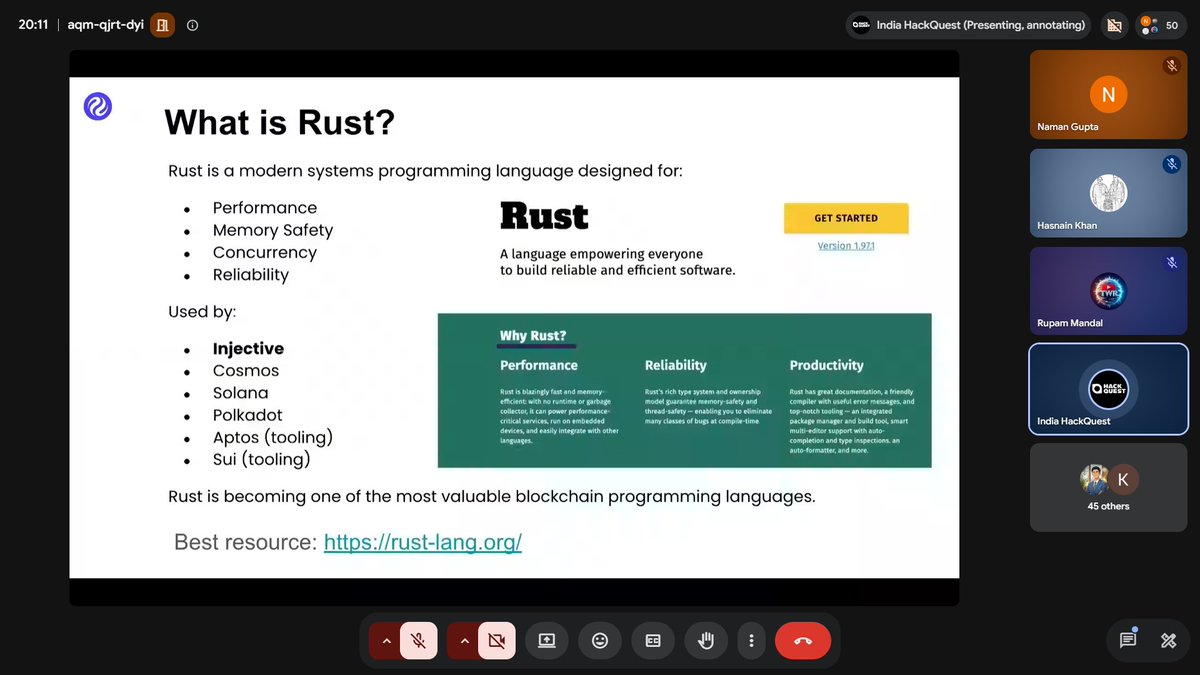Open the annotation tools icon
This screenshot has height=675, width=1200.
coord(1168,640)
